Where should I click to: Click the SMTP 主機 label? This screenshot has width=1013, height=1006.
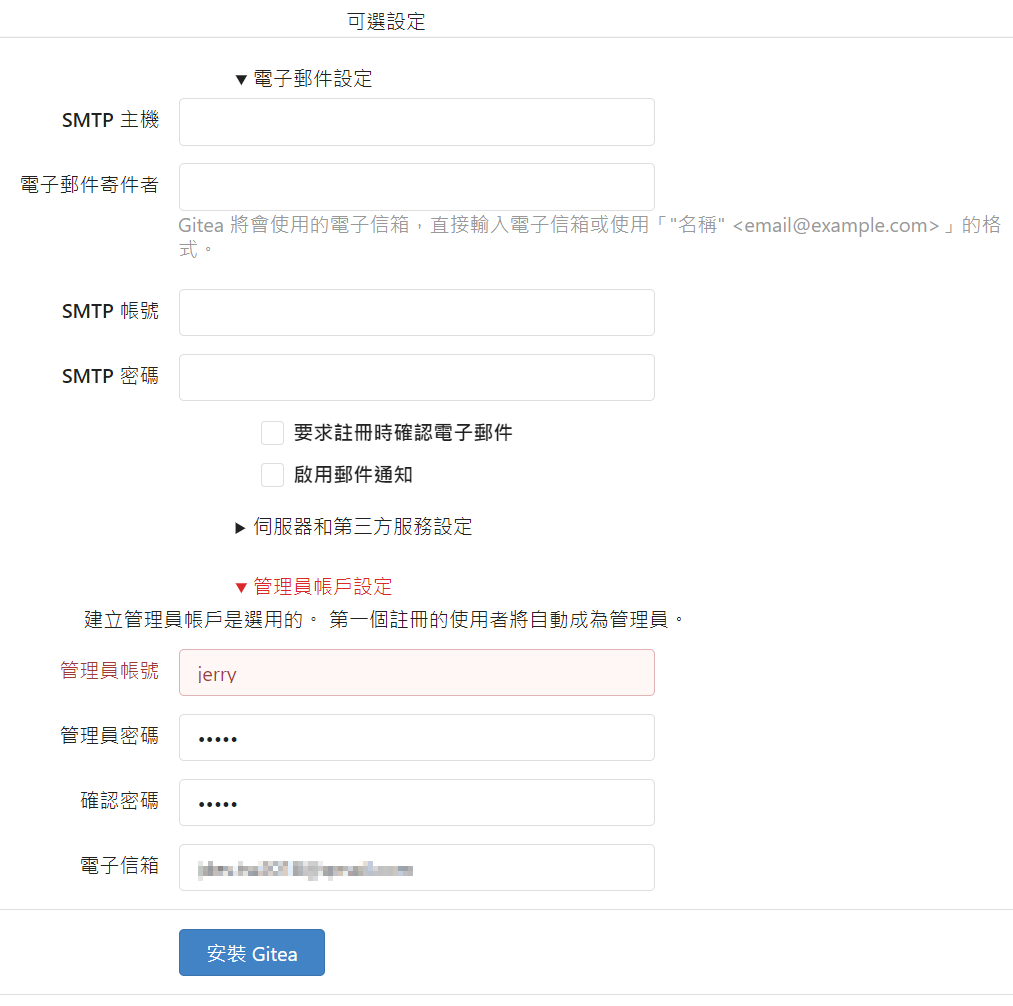pyautogui.click(x=110, y=120)
